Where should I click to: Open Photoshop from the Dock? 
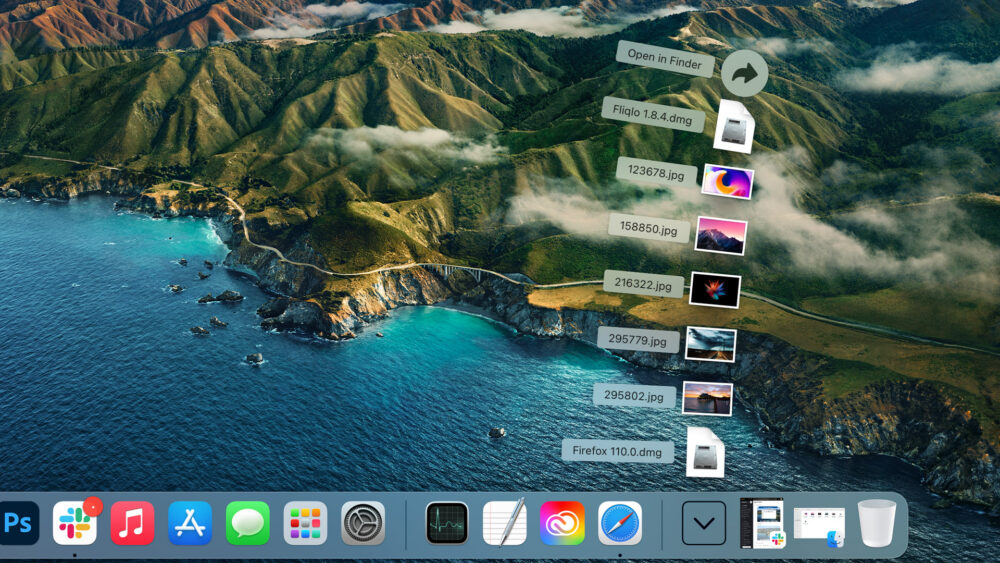(x=19, y=523)
